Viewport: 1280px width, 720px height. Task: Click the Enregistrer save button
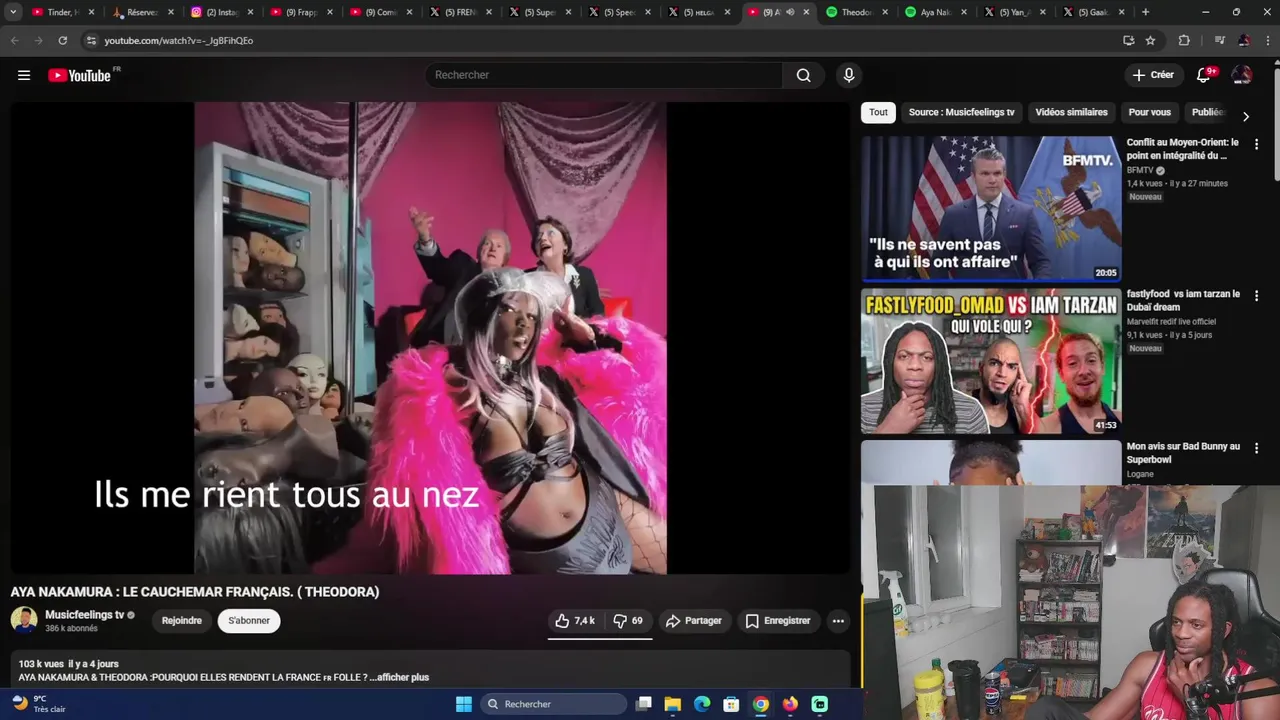point(778,621)
